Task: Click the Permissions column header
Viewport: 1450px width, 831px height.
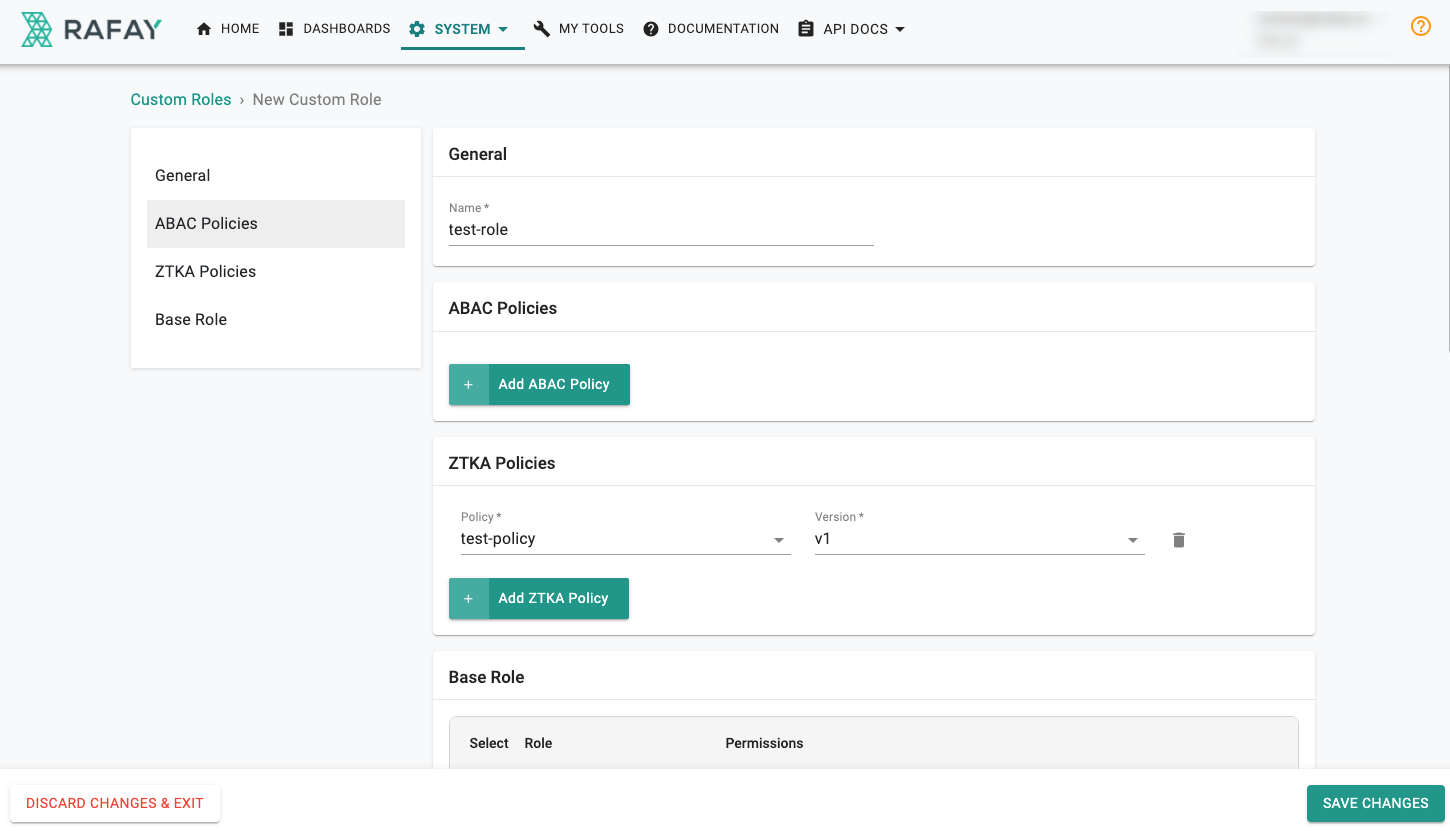Action: 765,743
